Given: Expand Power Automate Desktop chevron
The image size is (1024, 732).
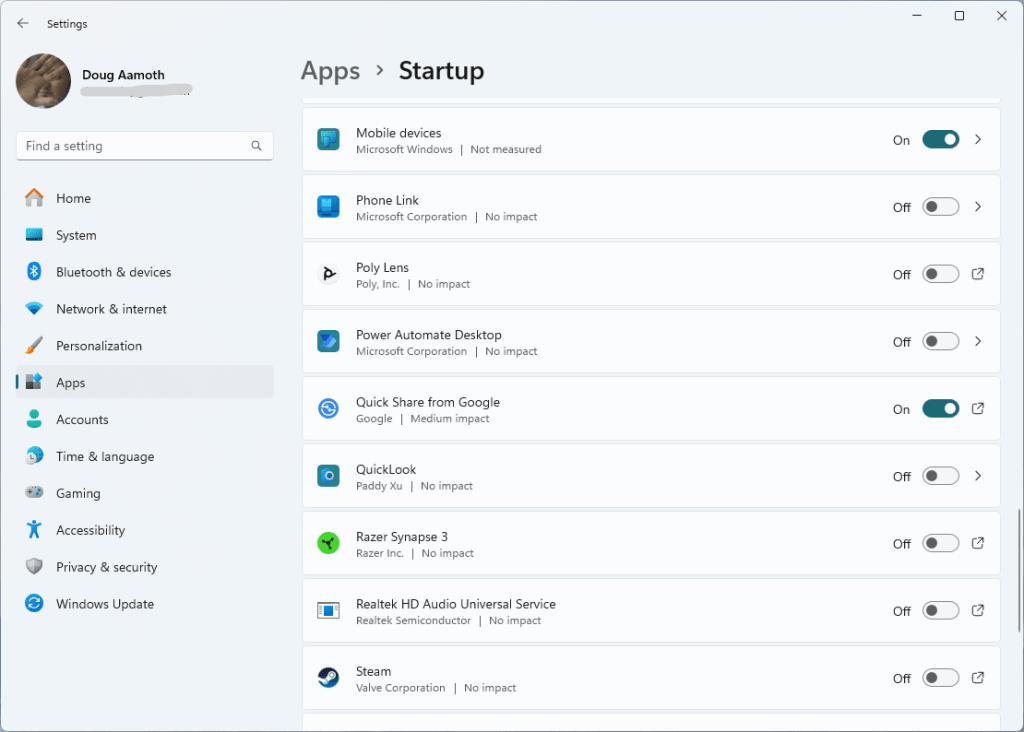Looking at the screenshot, I should point(978,341).
